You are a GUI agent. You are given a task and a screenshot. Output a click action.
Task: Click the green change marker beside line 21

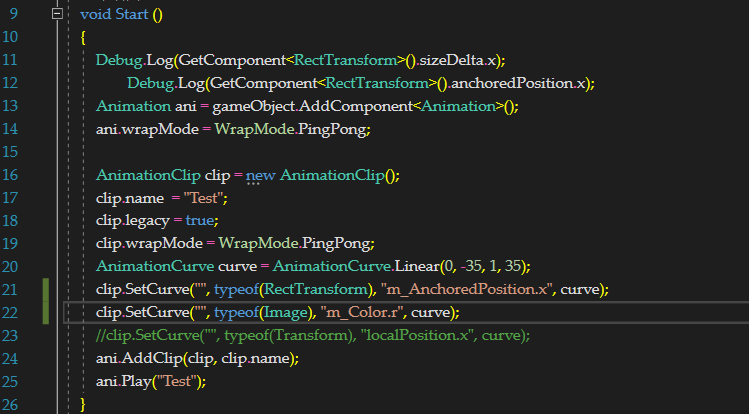point(46,290)
